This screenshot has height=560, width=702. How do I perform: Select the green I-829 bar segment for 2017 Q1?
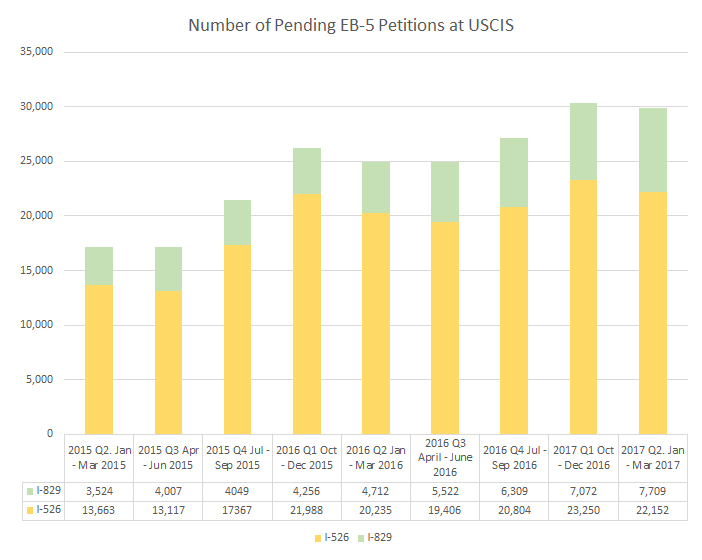click(x=583, y=141)
